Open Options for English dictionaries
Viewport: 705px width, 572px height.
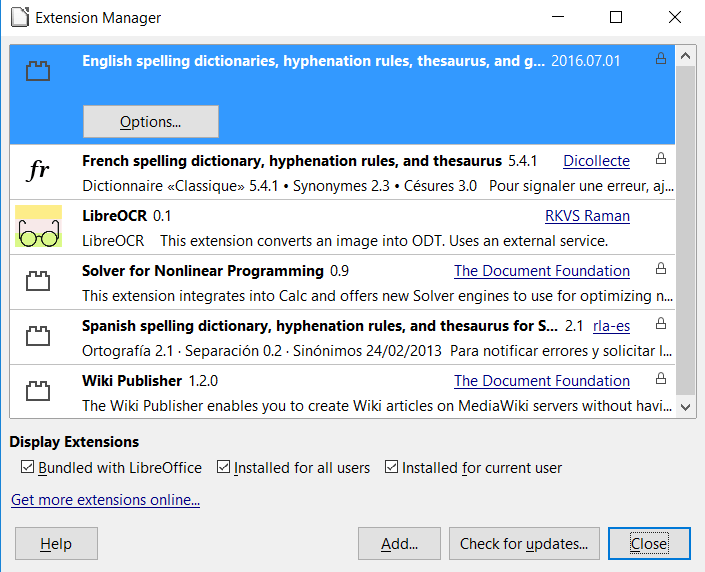pos(151,121)
